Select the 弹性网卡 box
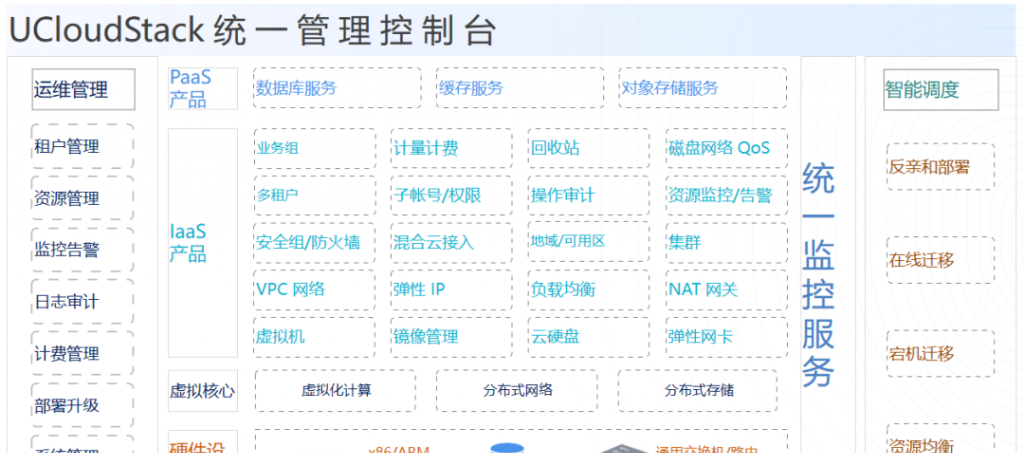1024x453 pixels. coord(727,337)
